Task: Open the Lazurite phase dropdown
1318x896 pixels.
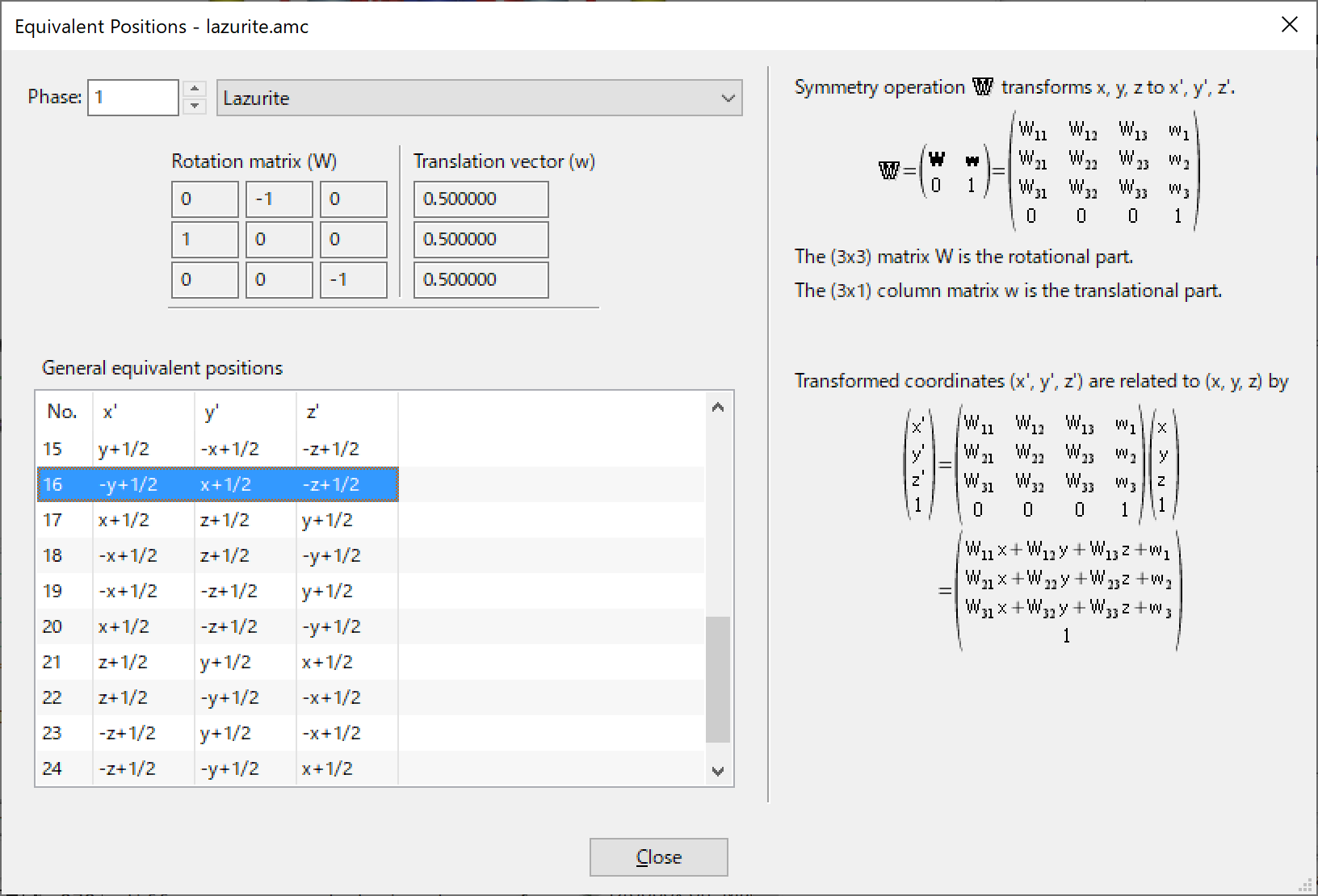Action: (x=479, y=98)
